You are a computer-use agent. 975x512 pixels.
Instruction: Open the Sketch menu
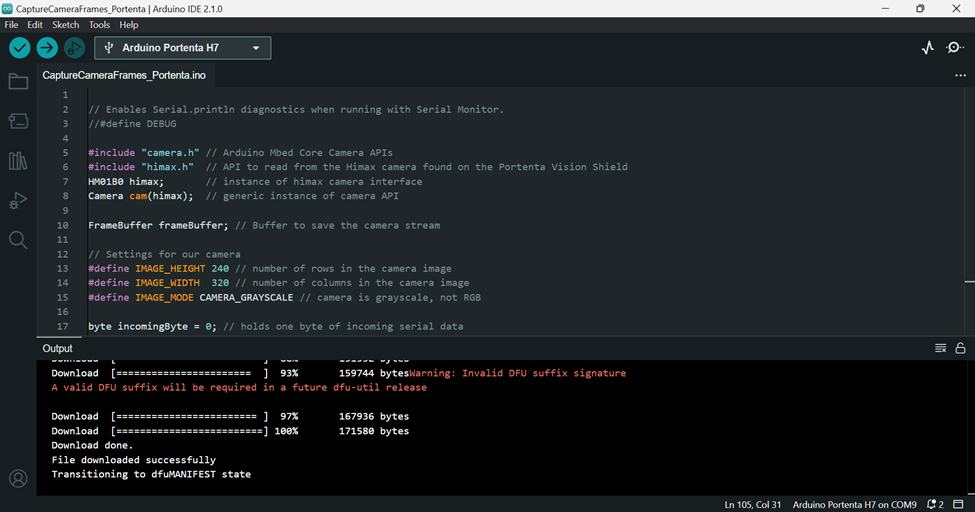click(65, 25)
